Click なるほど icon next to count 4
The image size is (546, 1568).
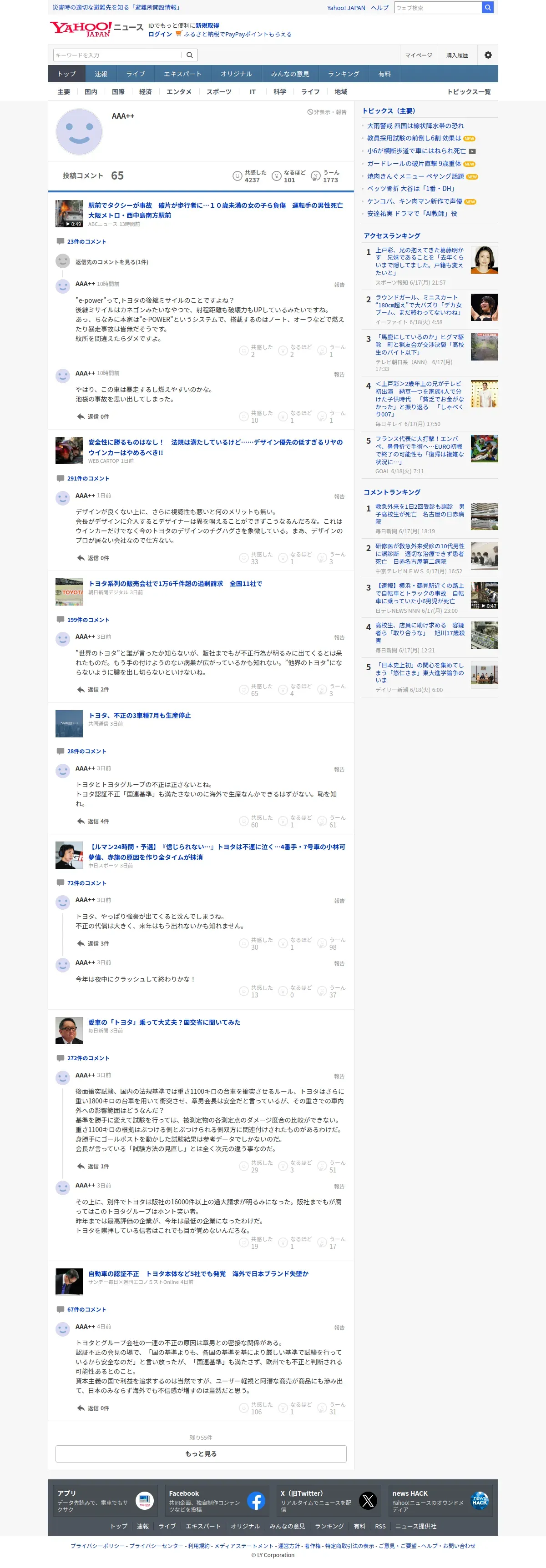283,690
